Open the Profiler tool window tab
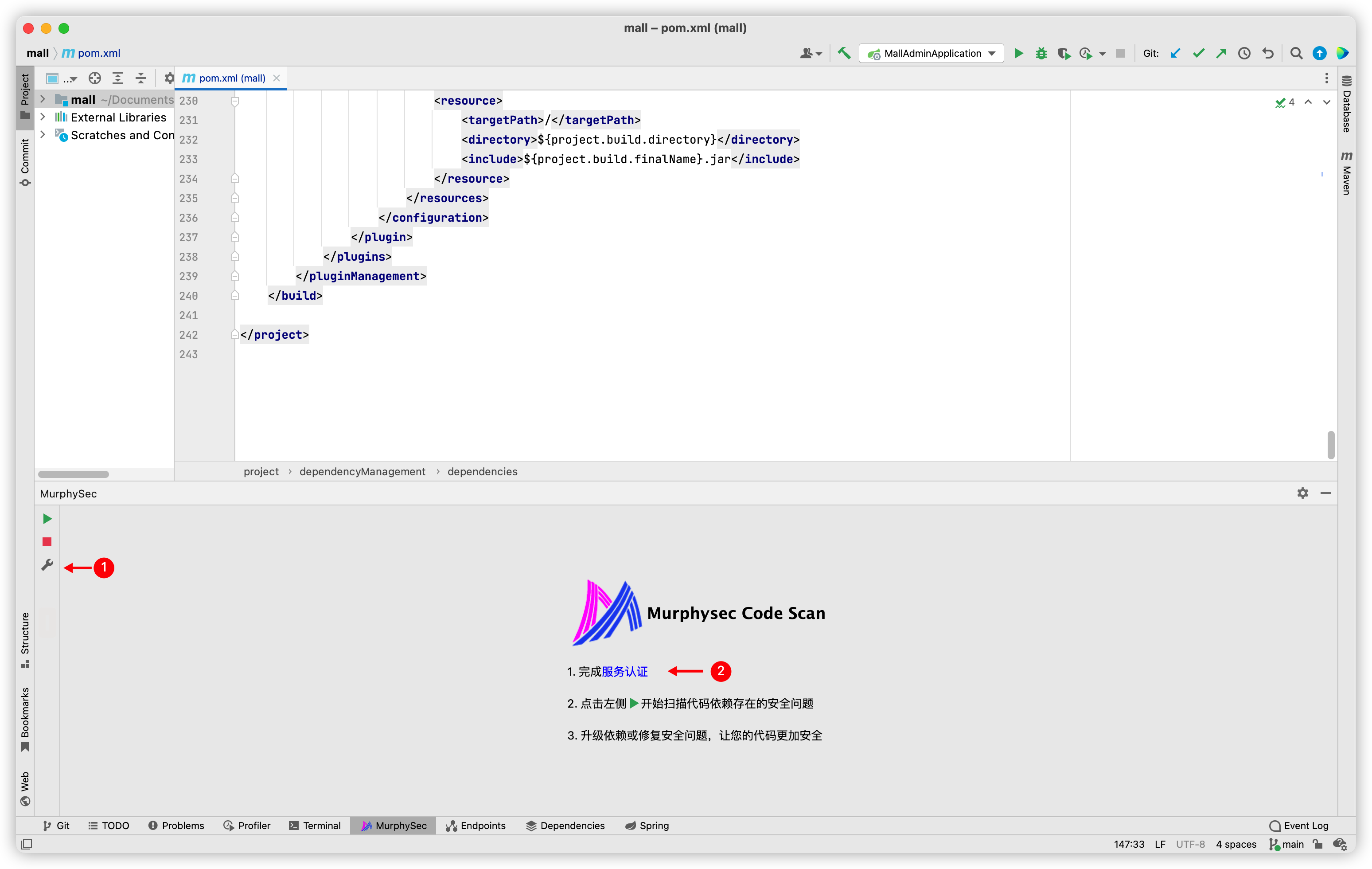This screenshot has width=1372, height=869. (x=247, y=825)
